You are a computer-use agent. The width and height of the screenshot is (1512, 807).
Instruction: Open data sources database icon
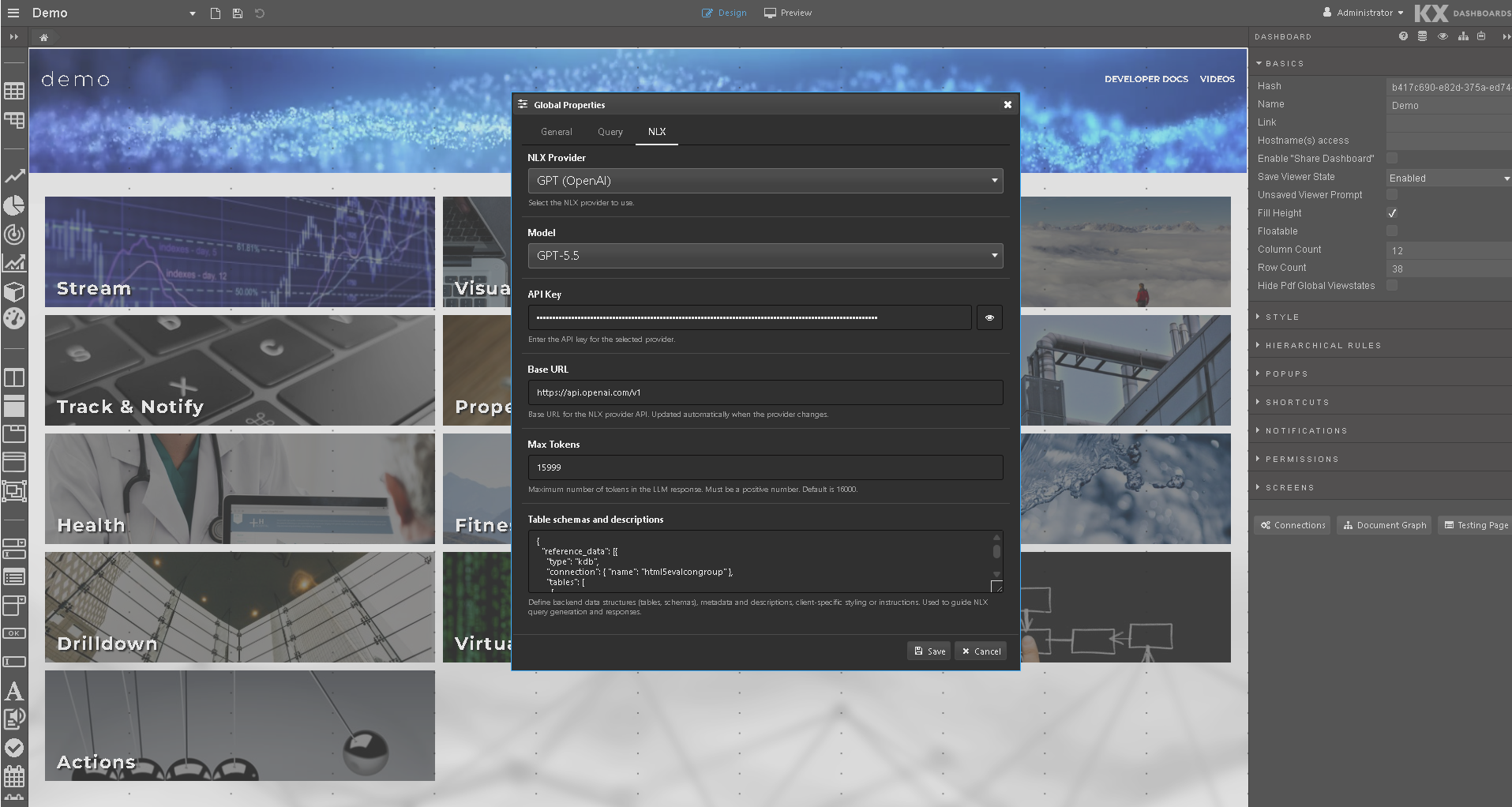[x=1422, y=36]
